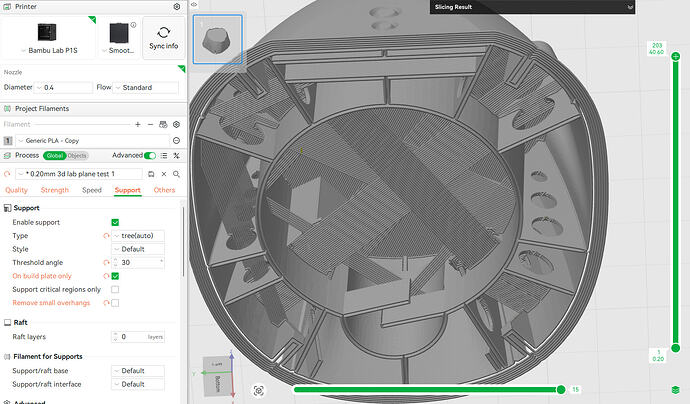Save the current process preset
Image resolution: width=690 pixels, height=404 pixels.
(x=151, y=174)
